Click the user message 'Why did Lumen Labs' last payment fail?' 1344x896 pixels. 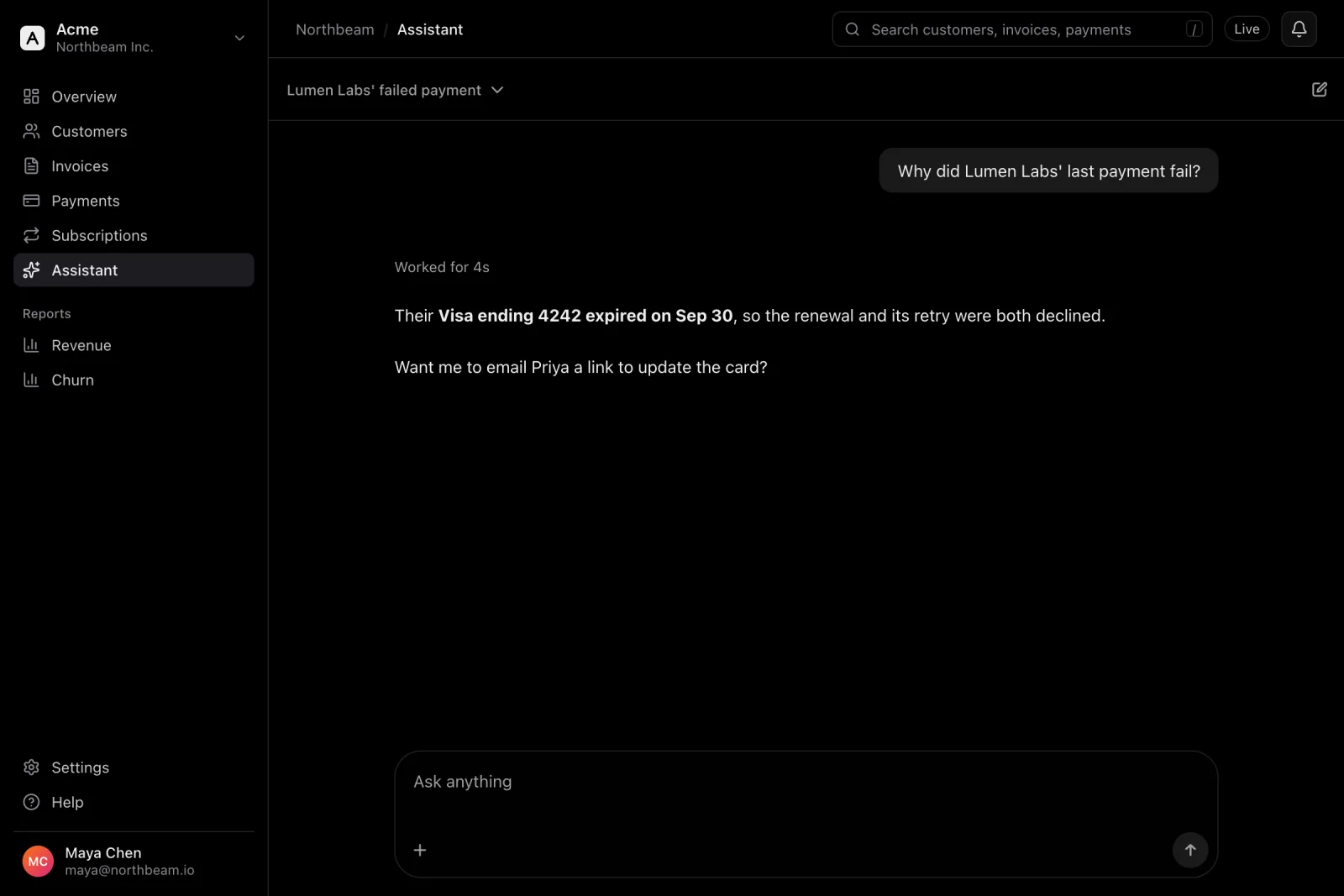[1048, 170]
